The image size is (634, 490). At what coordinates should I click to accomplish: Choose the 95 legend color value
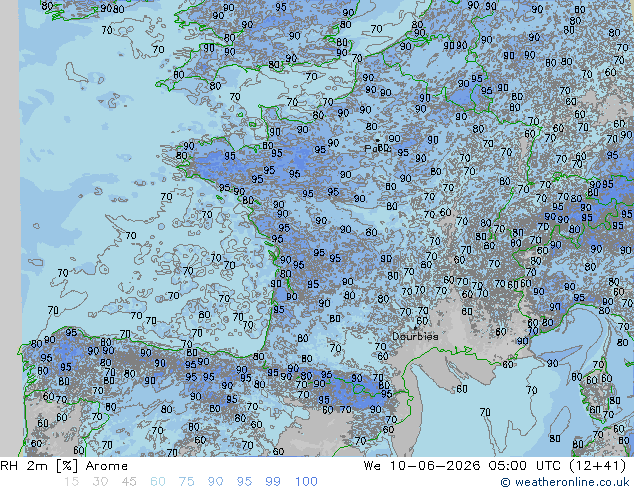point(244,482)
